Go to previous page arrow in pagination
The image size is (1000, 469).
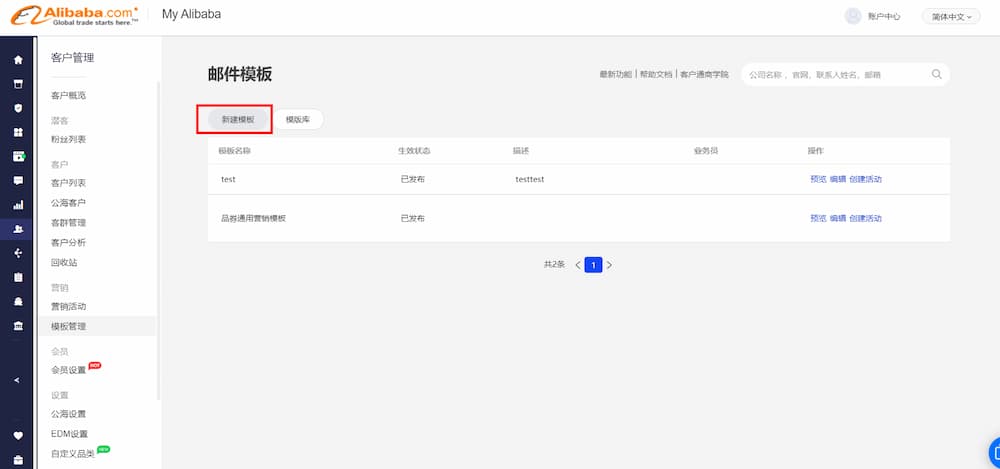[x=577, y=265]
